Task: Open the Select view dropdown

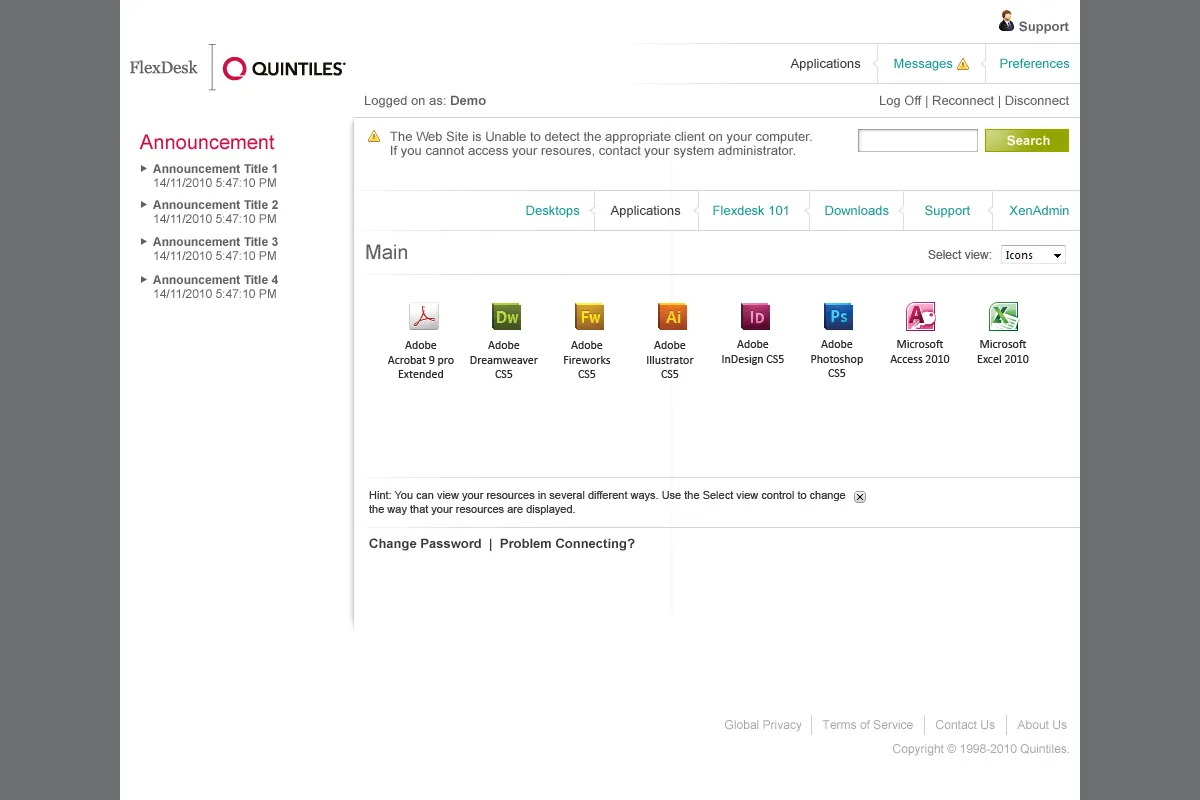Action: (x=1033, y=255)
